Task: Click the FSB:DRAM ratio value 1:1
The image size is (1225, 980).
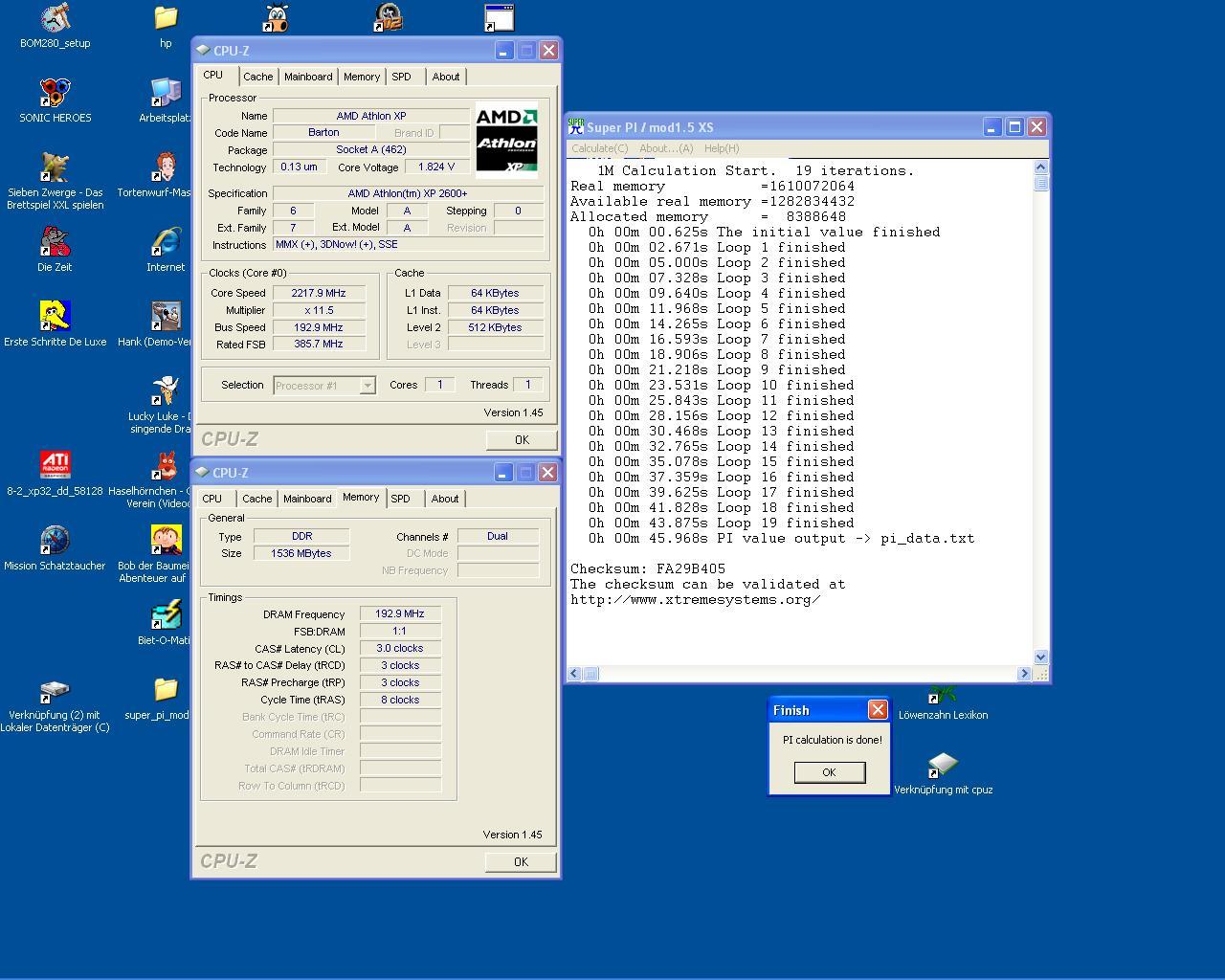Action: (x=400, y=631)
